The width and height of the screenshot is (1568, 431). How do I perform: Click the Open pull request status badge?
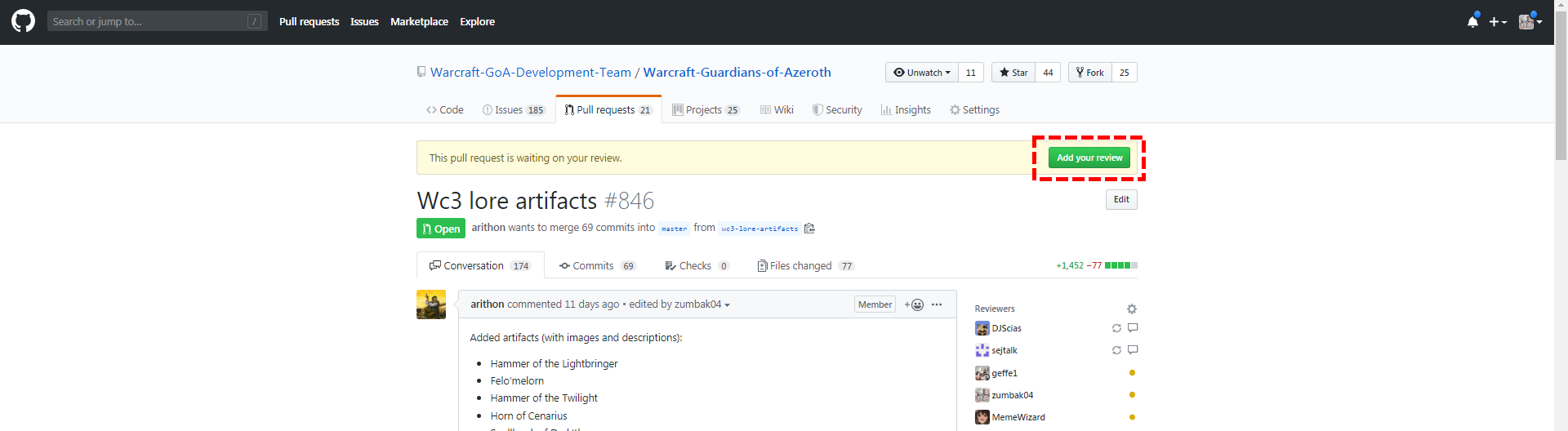pos(441,229)
